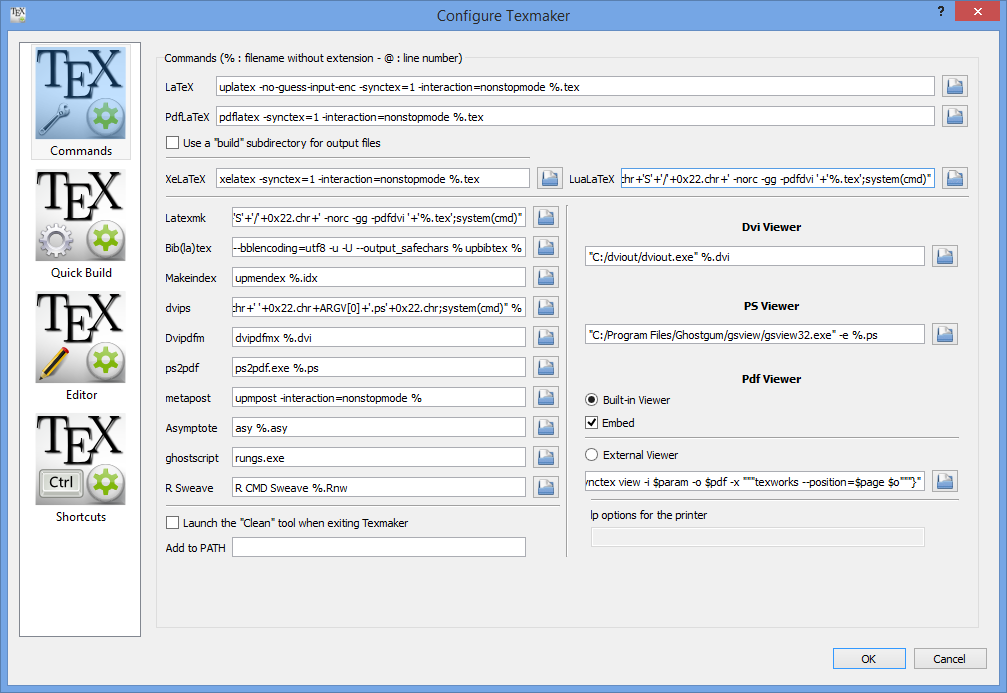This screenshot has width=1007, height=693.
Task: Edit the LuaLaTeX command field
Action: coord(777,179)
